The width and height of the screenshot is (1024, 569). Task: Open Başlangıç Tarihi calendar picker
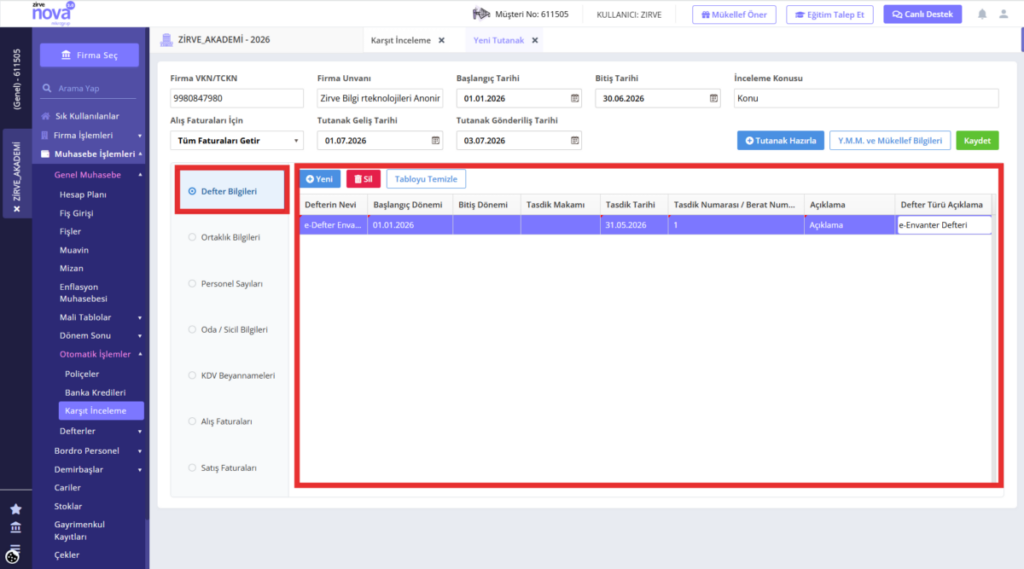pos(575,98)
